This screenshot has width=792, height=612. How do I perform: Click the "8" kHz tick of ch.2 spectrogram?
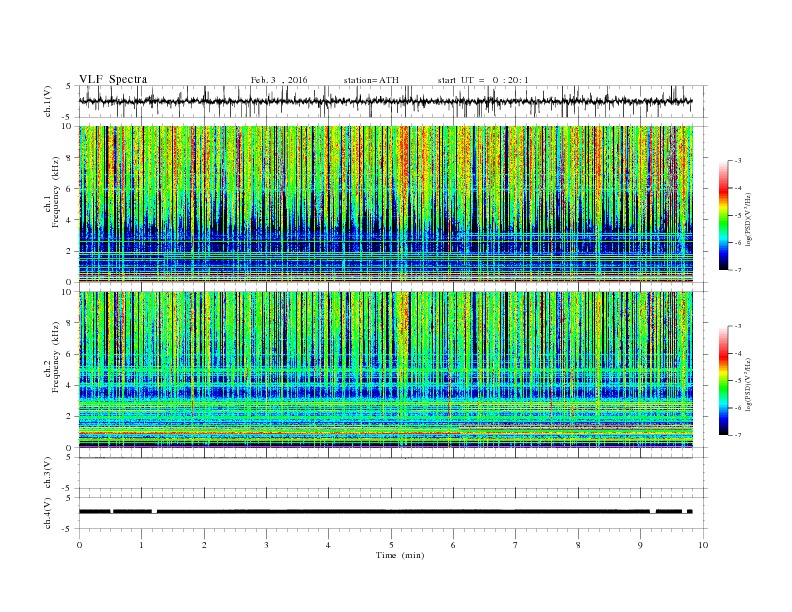pyautogui.click(x=70, y=323)
